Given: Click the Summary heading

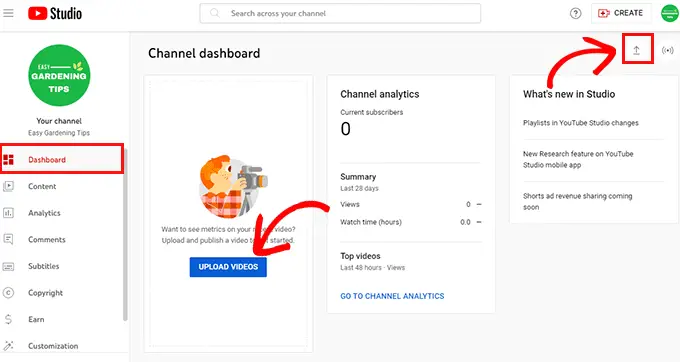Looking at the screenshot, I should [x=358, y=177].
